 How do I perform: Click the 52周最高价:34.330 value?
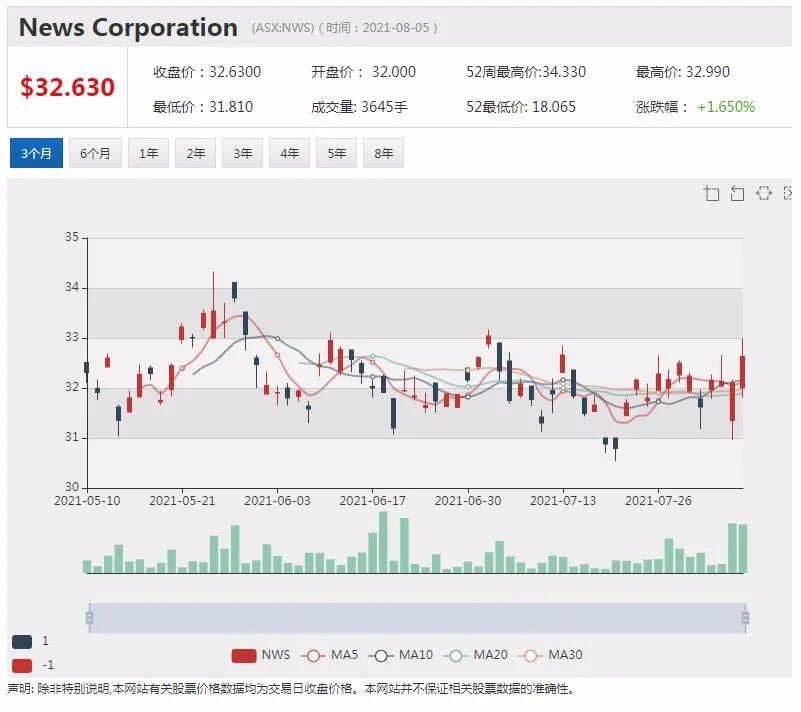coord(526,72)
